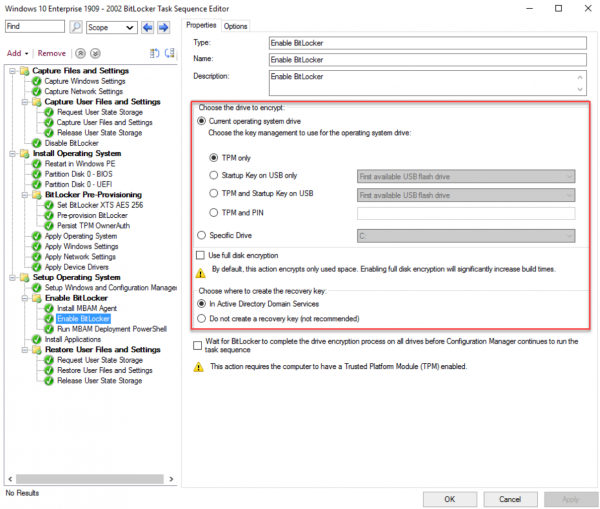Click green check icon of Install Applications
The height and width of the screenshot is (509, 600).
37,339
